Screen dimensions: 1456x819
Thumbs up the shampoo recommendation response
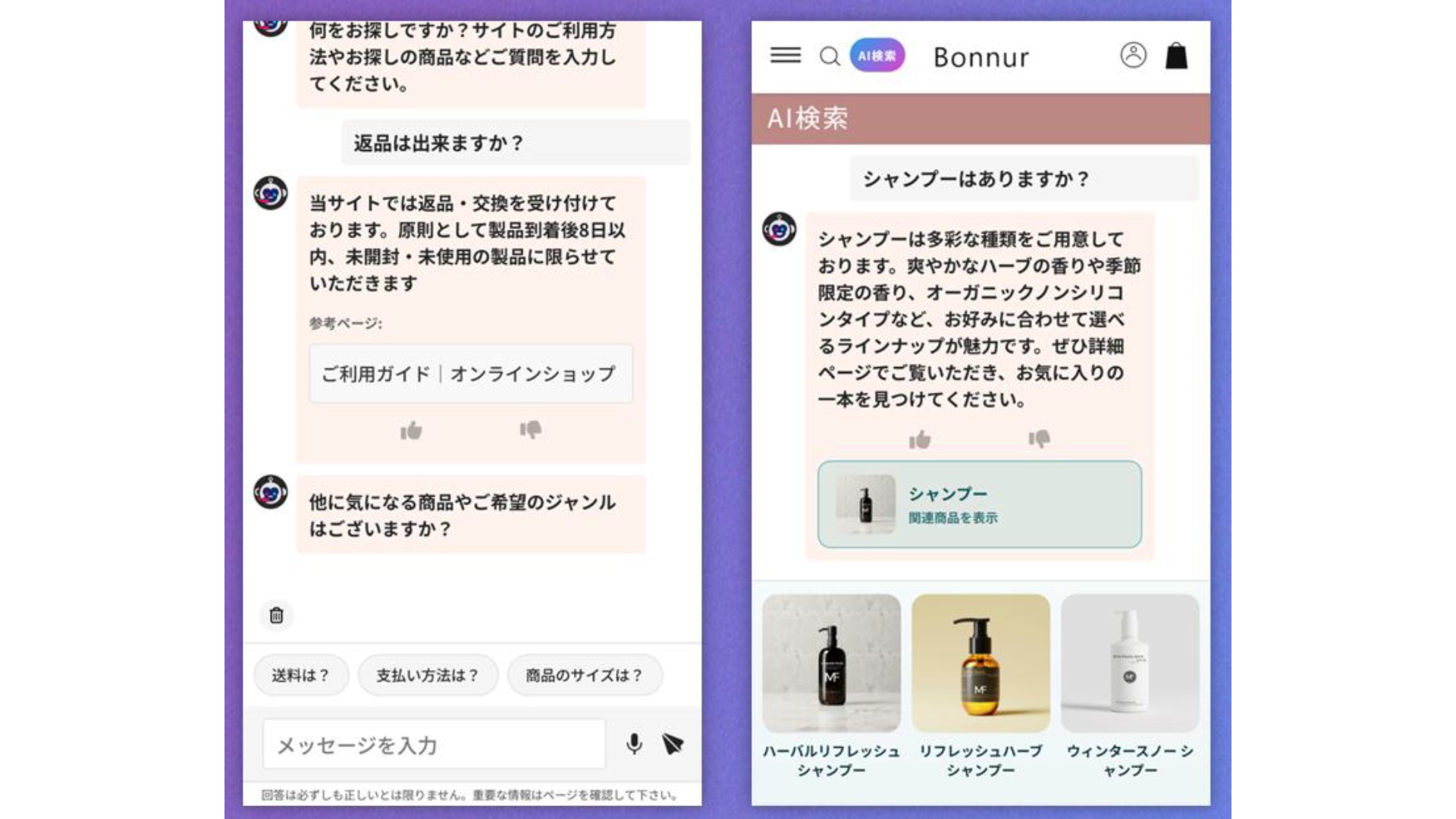(919, 440)
